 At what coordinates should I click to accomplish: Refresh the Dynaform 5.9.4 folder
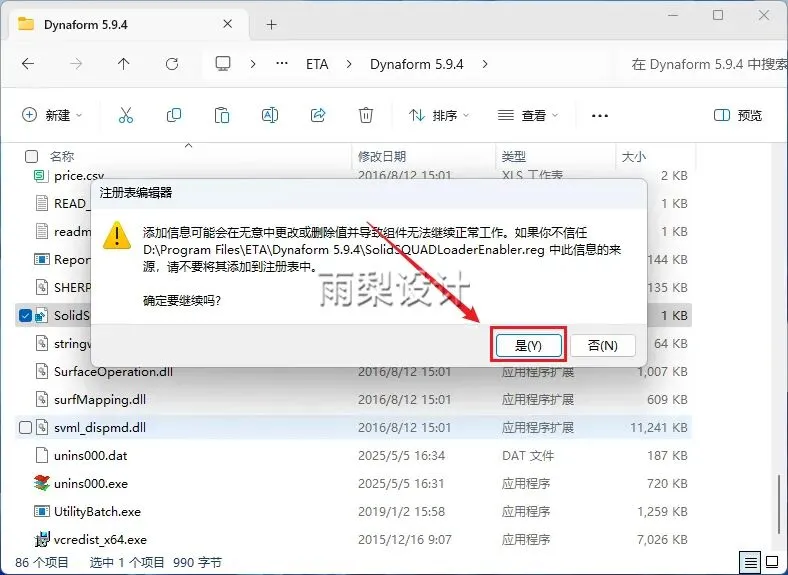(x=172, y=64)
